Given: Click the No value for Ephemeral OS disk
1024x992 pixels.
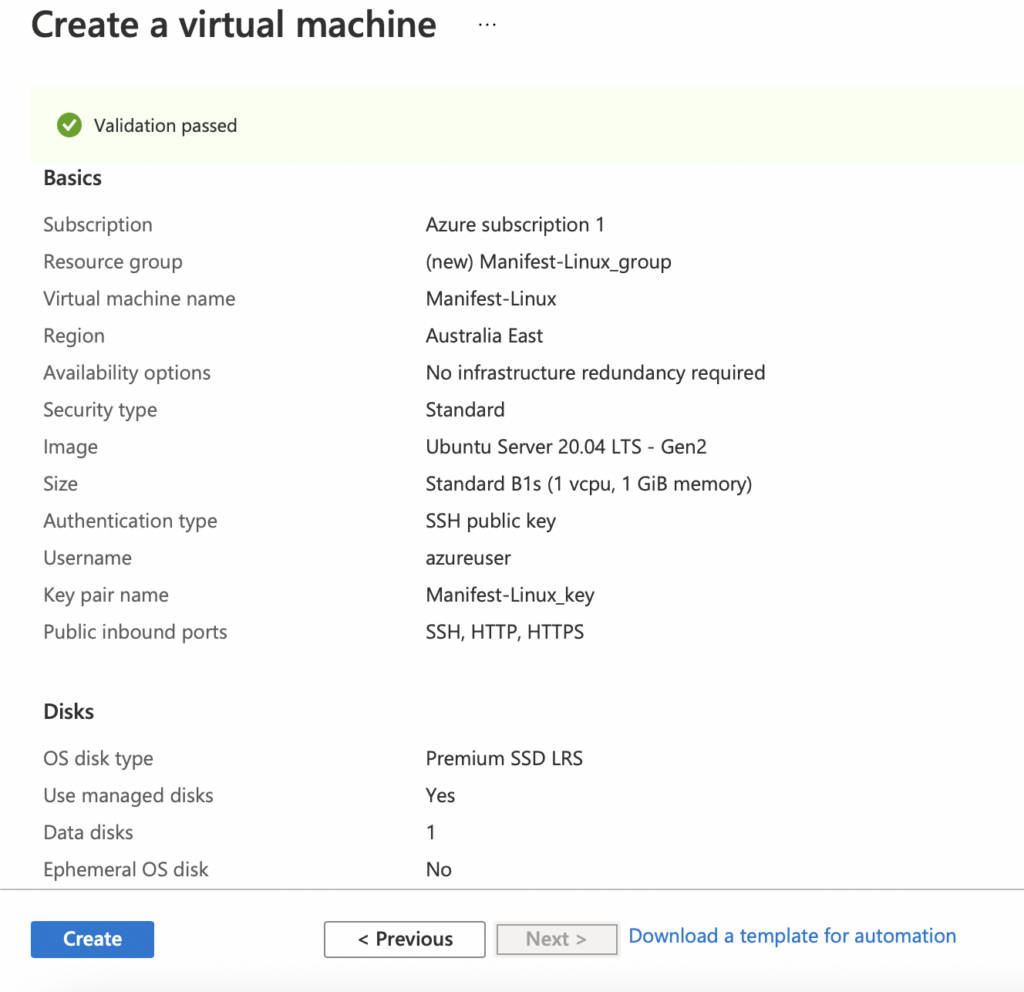Looking at the screenshot, I should tap(439, 870).
